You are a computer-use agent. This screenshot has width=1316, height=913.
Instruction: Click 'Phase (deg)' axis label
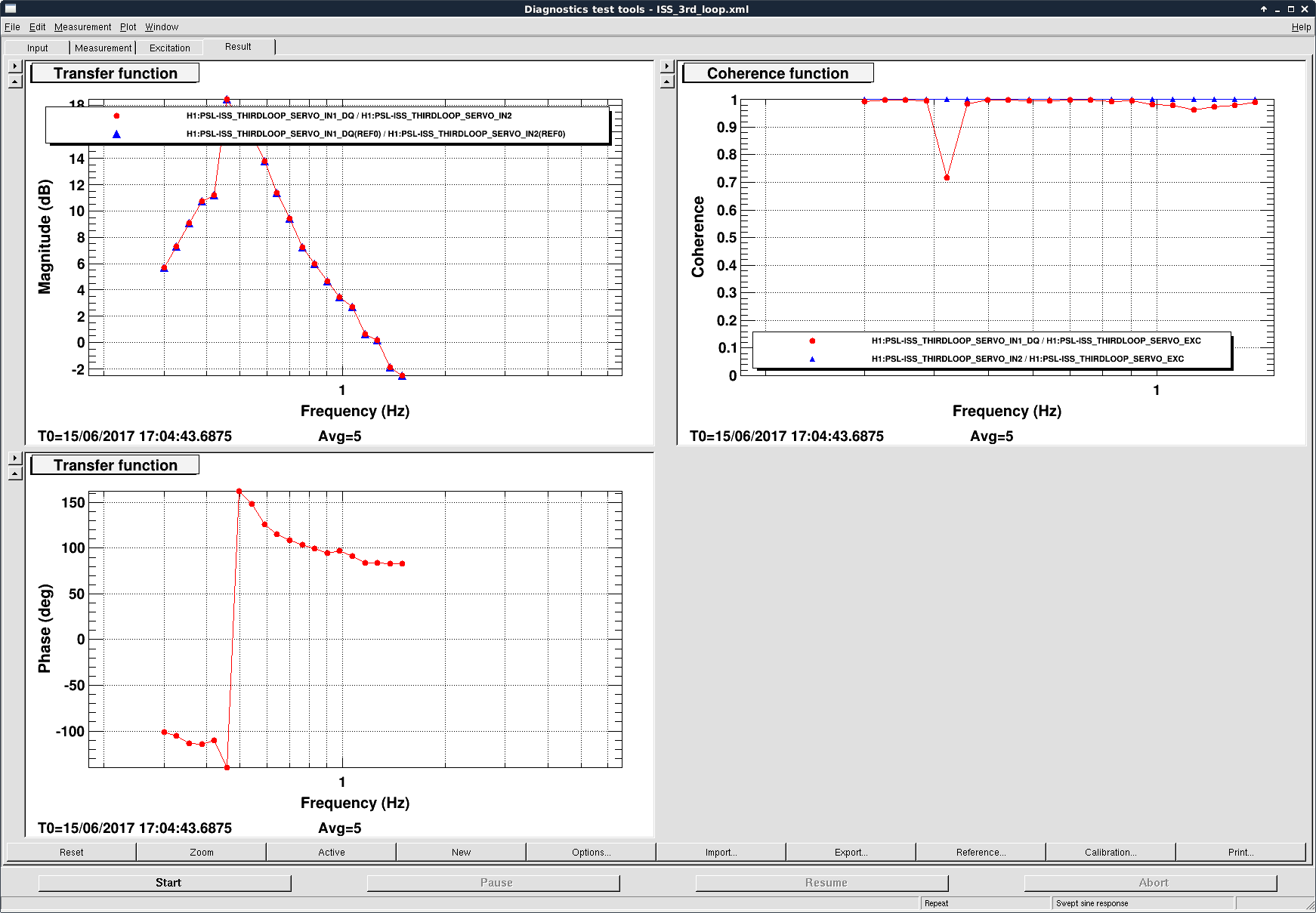point(45,628)
